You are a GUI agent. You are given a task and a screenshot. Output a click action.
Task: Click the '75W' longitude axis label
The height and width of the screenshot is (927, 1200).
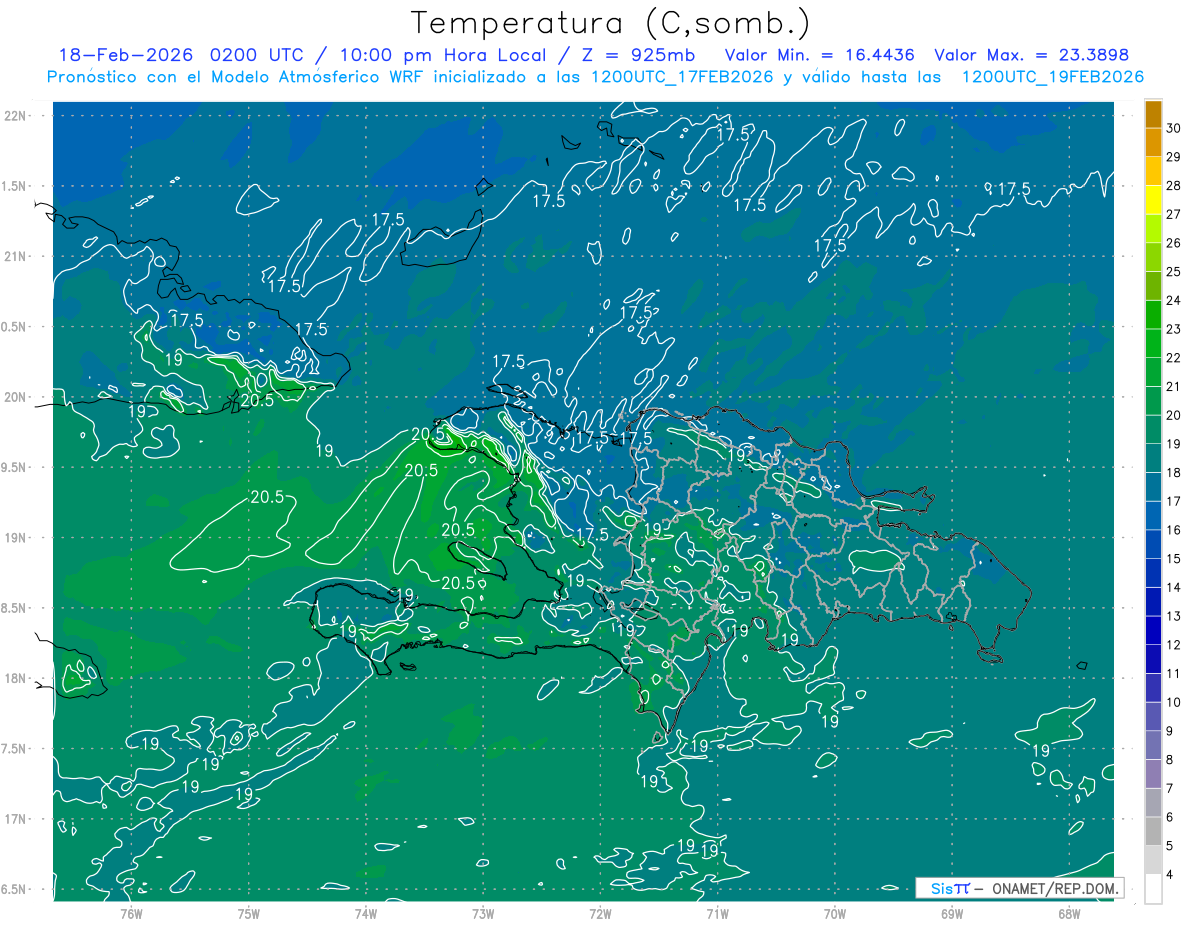(x=249, y=914)
